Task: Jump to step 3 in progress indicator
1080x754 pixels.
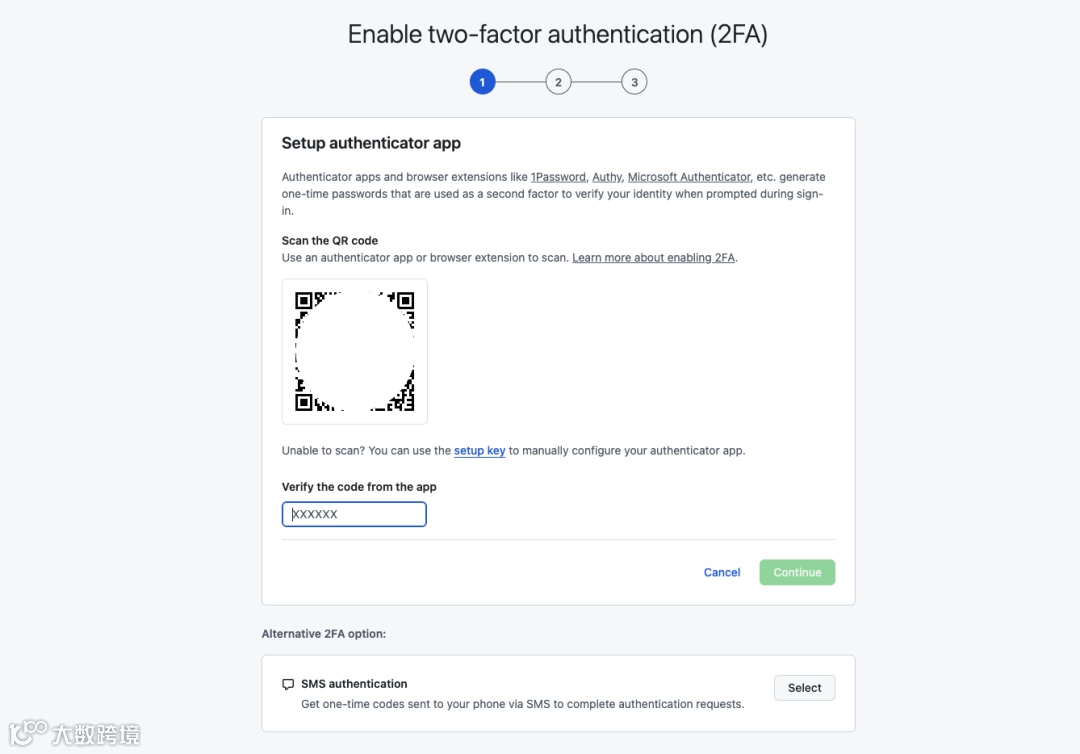Action: pyautogui.click(x=634, y=82)
